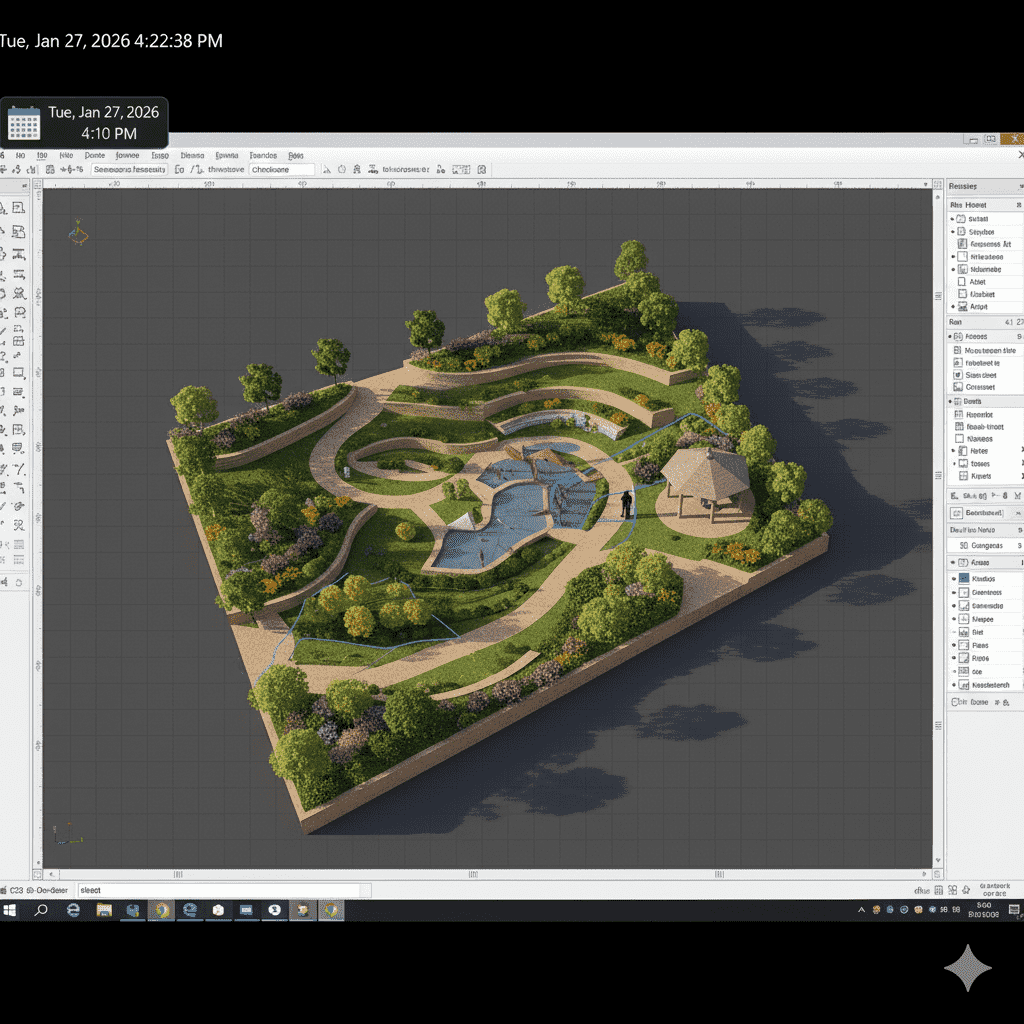Viewport: 1024px width, 1024px height.
Task: Toggle the checkbox next to "Uosbiet"
Action: pos(962,294)
